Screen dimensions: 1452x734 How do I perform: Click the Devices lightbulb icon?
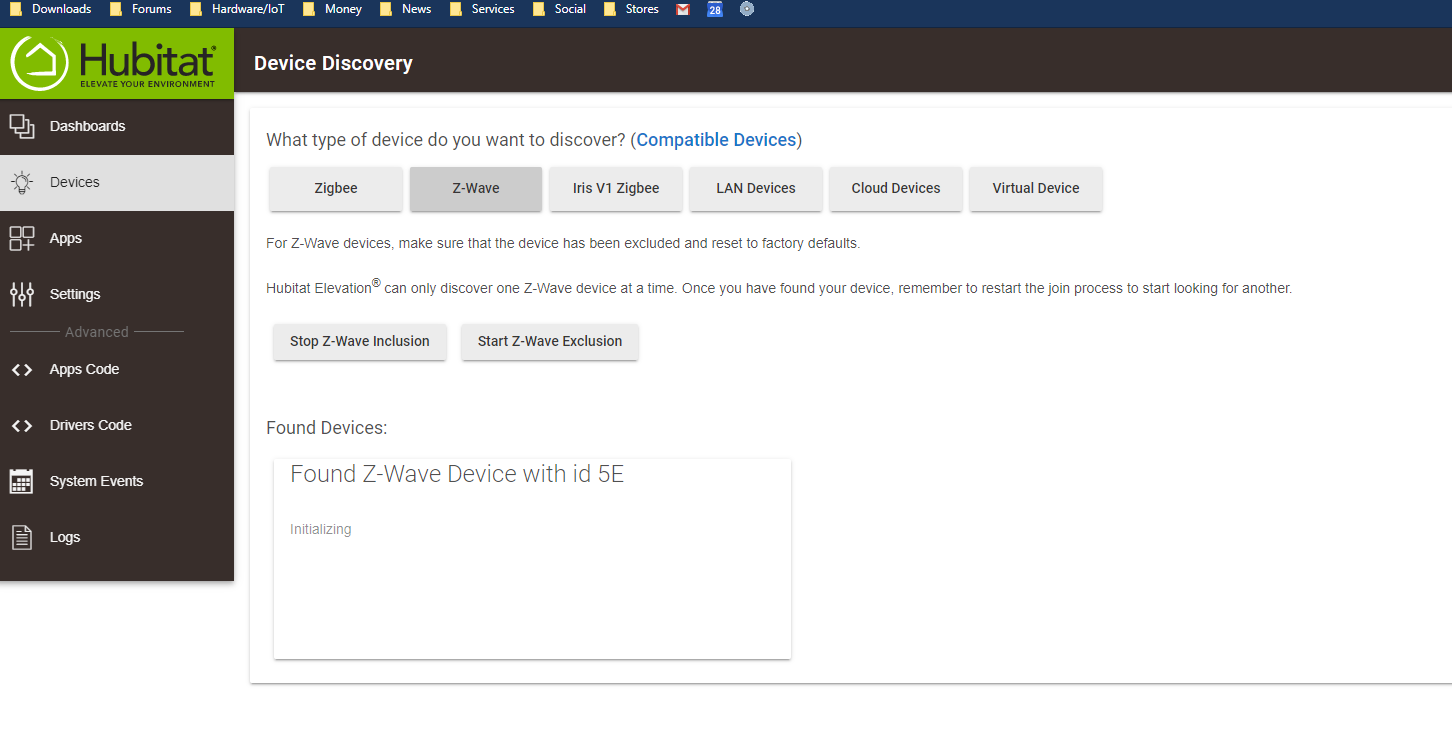tap(22, 182)
